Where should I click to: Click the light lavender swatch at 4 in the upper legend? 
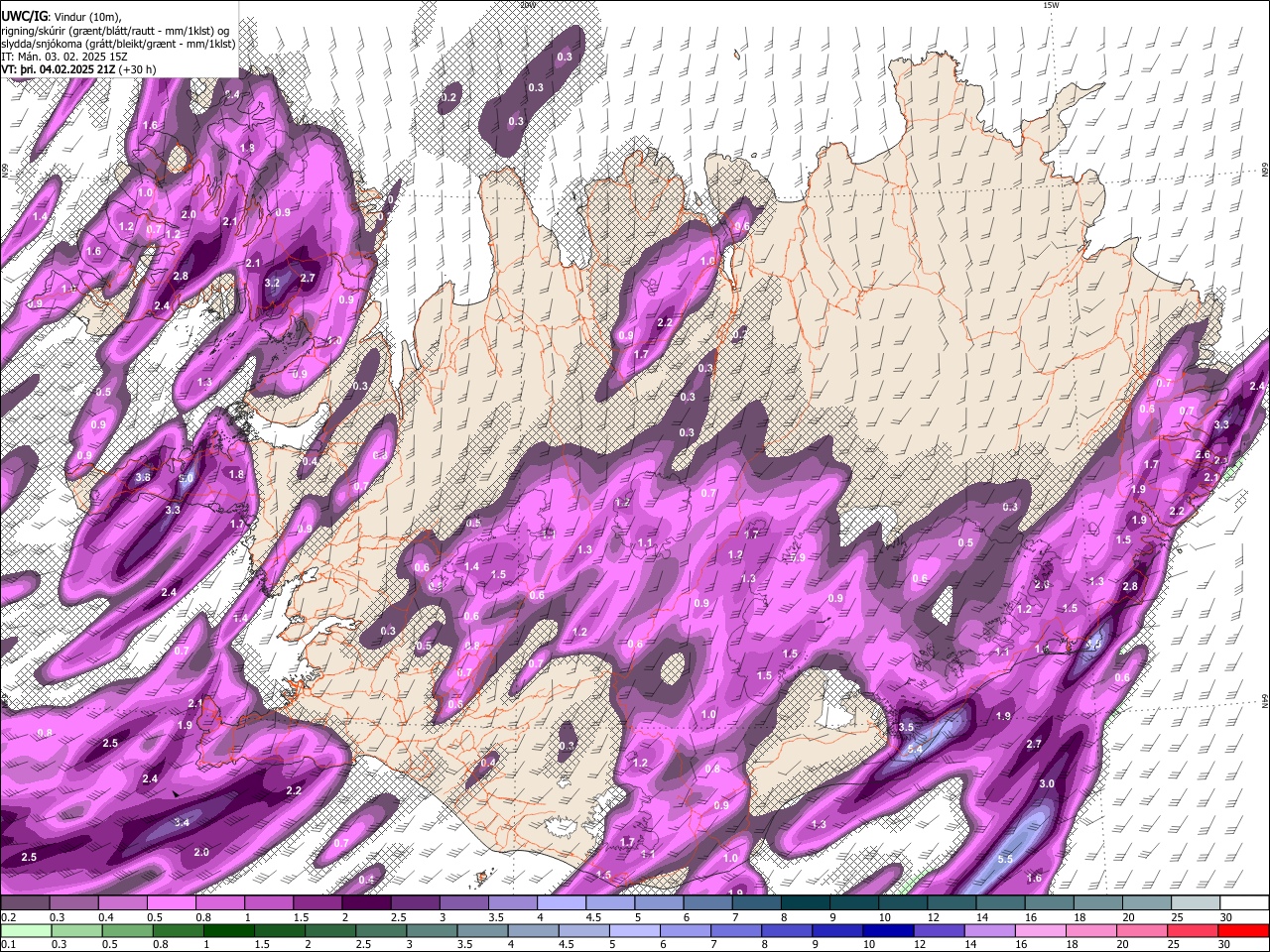click(x=561, y=903)
